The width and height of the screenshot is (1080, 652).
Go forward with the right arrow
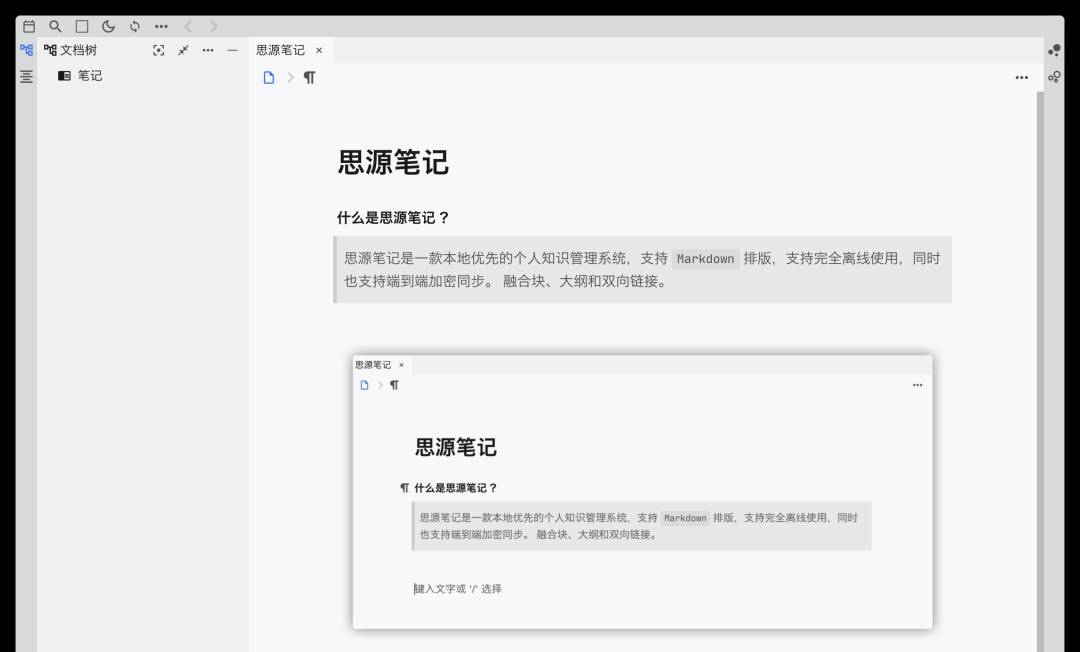(214, 26)
